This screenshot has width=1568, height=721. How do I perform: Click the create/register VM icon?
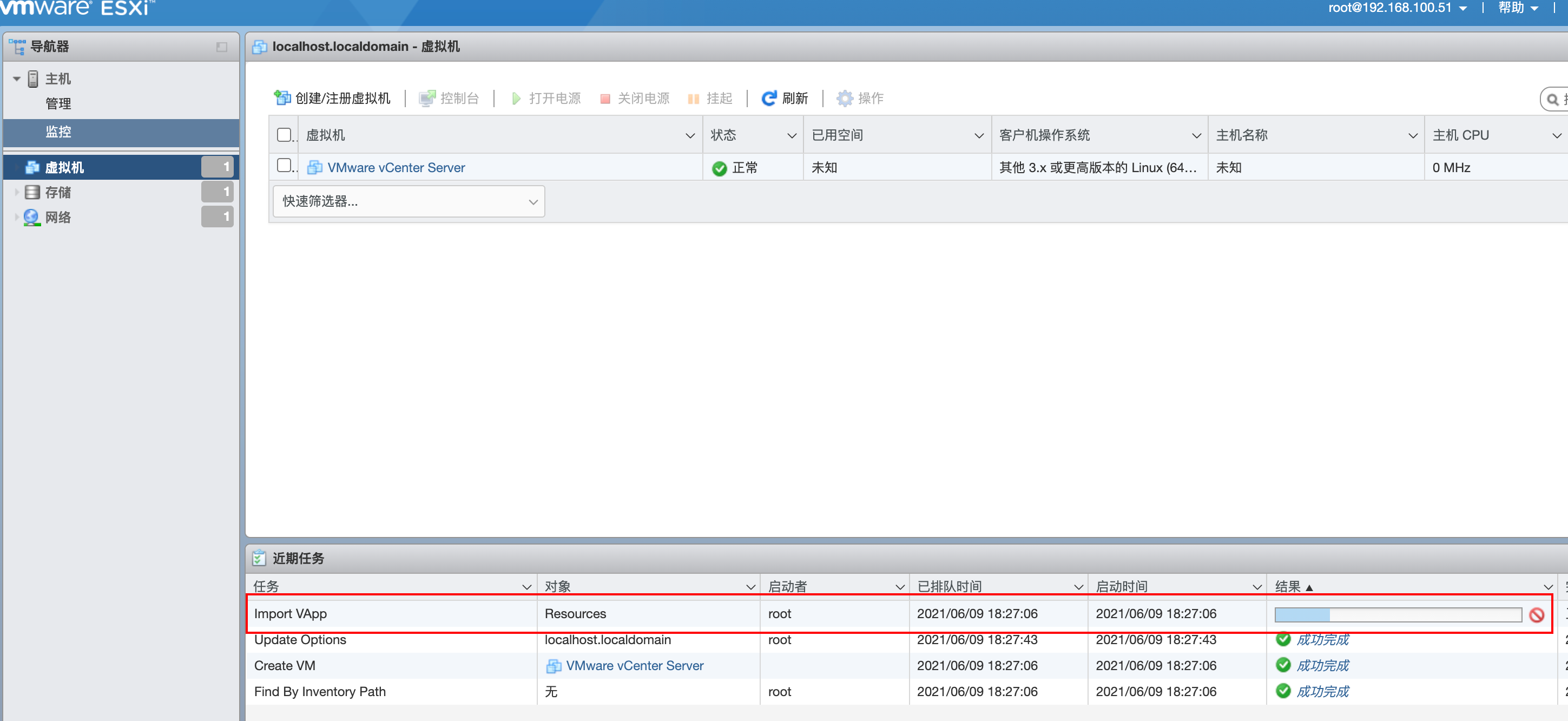click(282, 97)
